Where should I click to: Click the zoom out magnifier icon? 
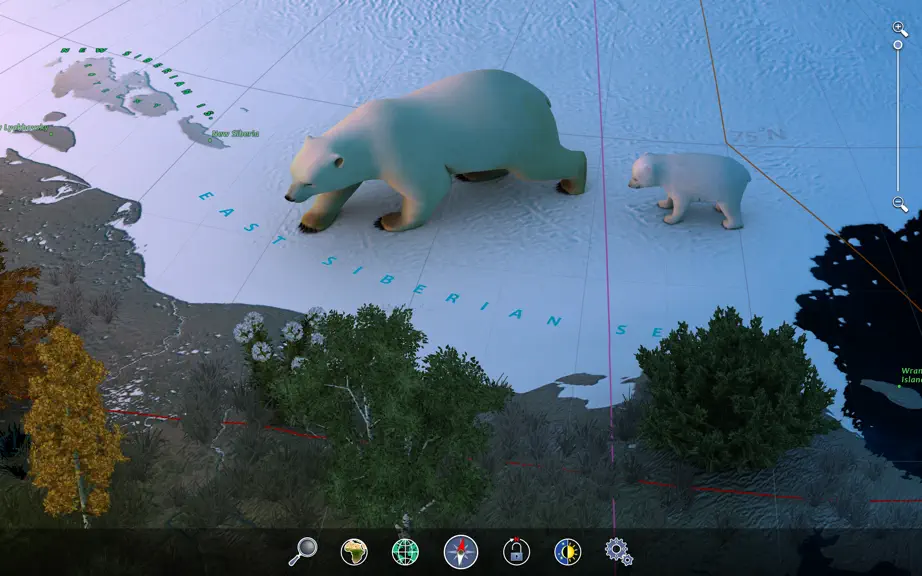click(x=900, y=204)
